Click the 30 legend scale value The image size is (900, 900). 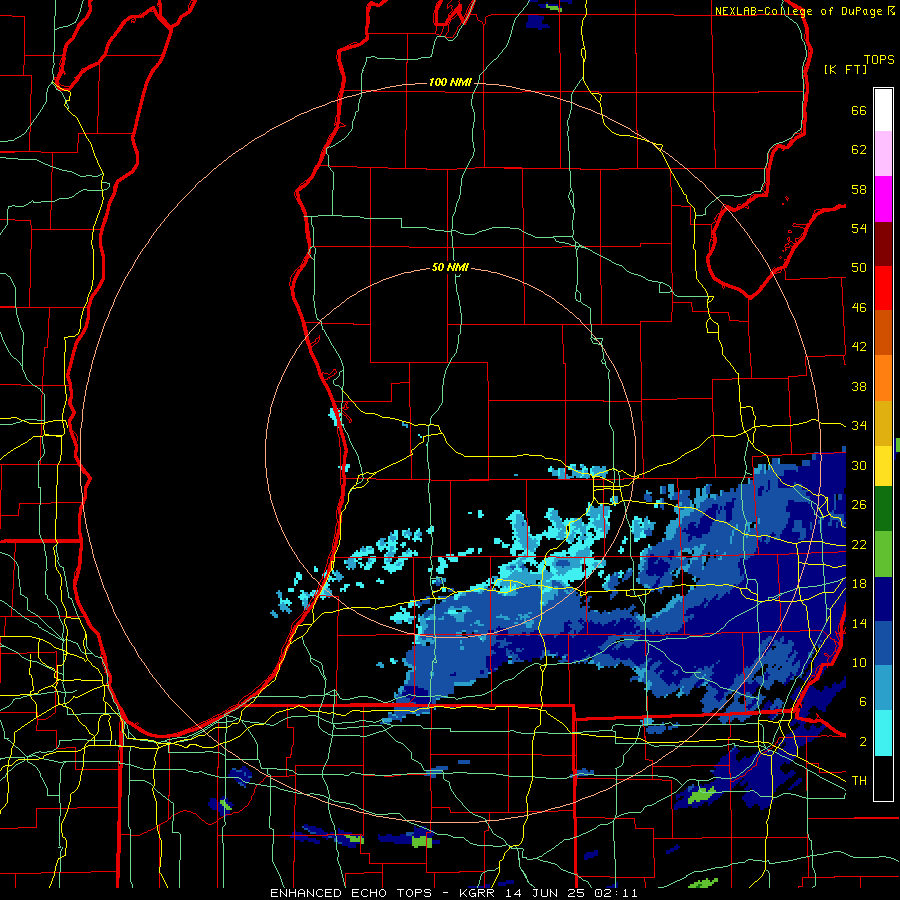point(859,465)
